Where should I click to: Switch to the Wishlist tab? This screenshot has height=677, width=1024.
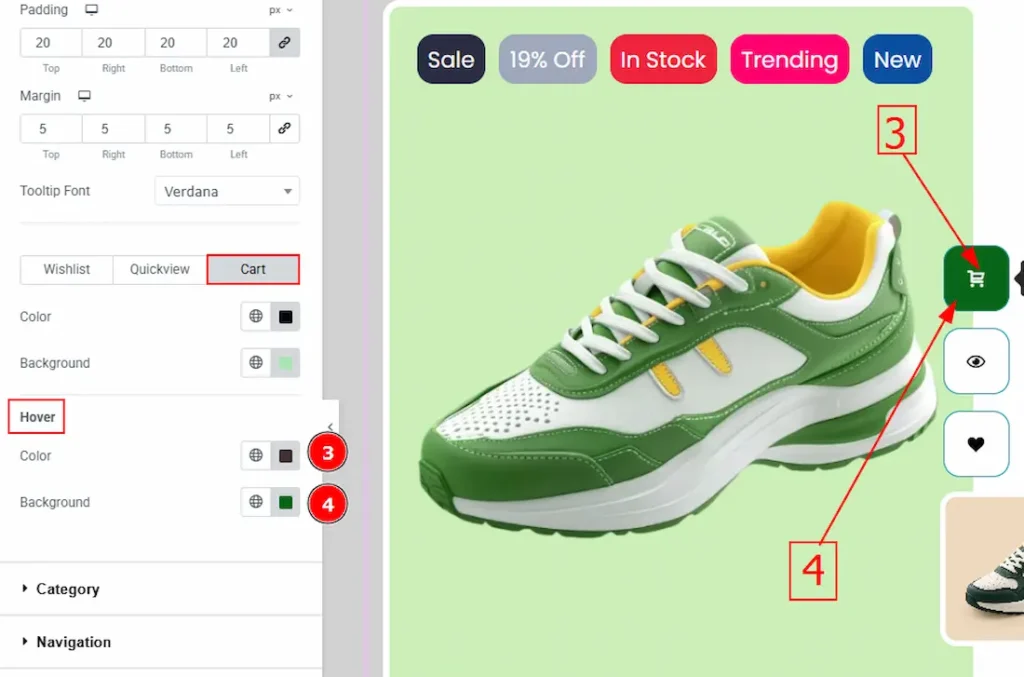[x=67, y=269]
